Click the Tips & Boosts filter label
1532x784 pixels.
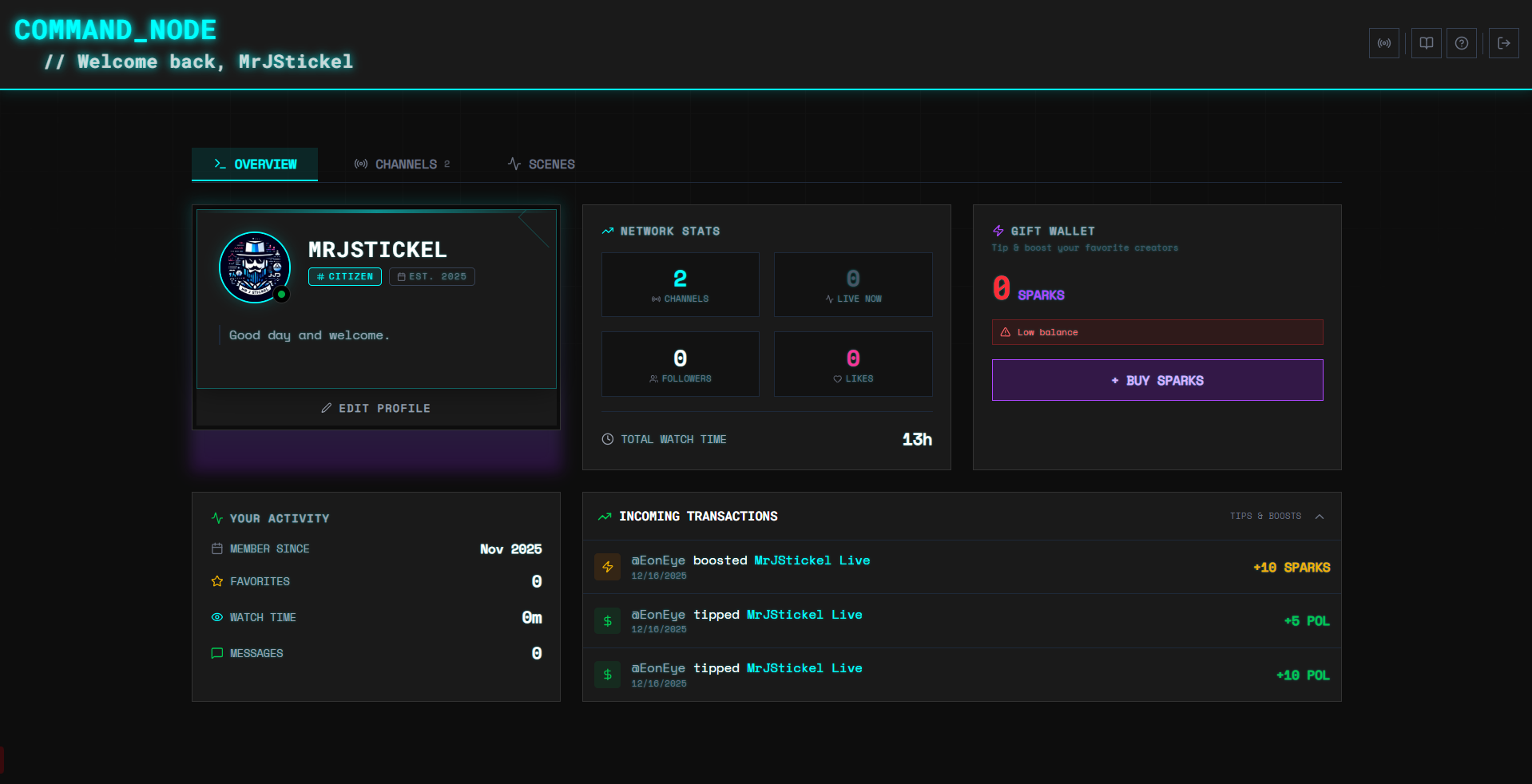pyautogui.click(x=1265, y=517)
